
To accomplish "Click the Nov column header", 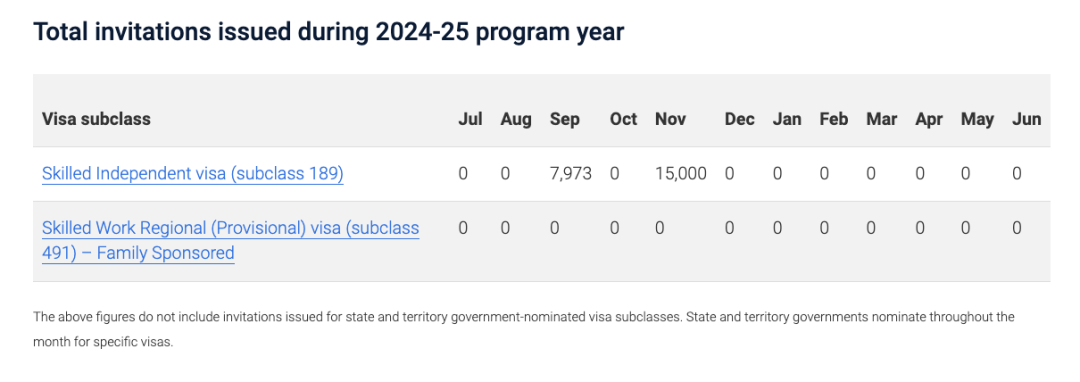I will coord(671,119).
